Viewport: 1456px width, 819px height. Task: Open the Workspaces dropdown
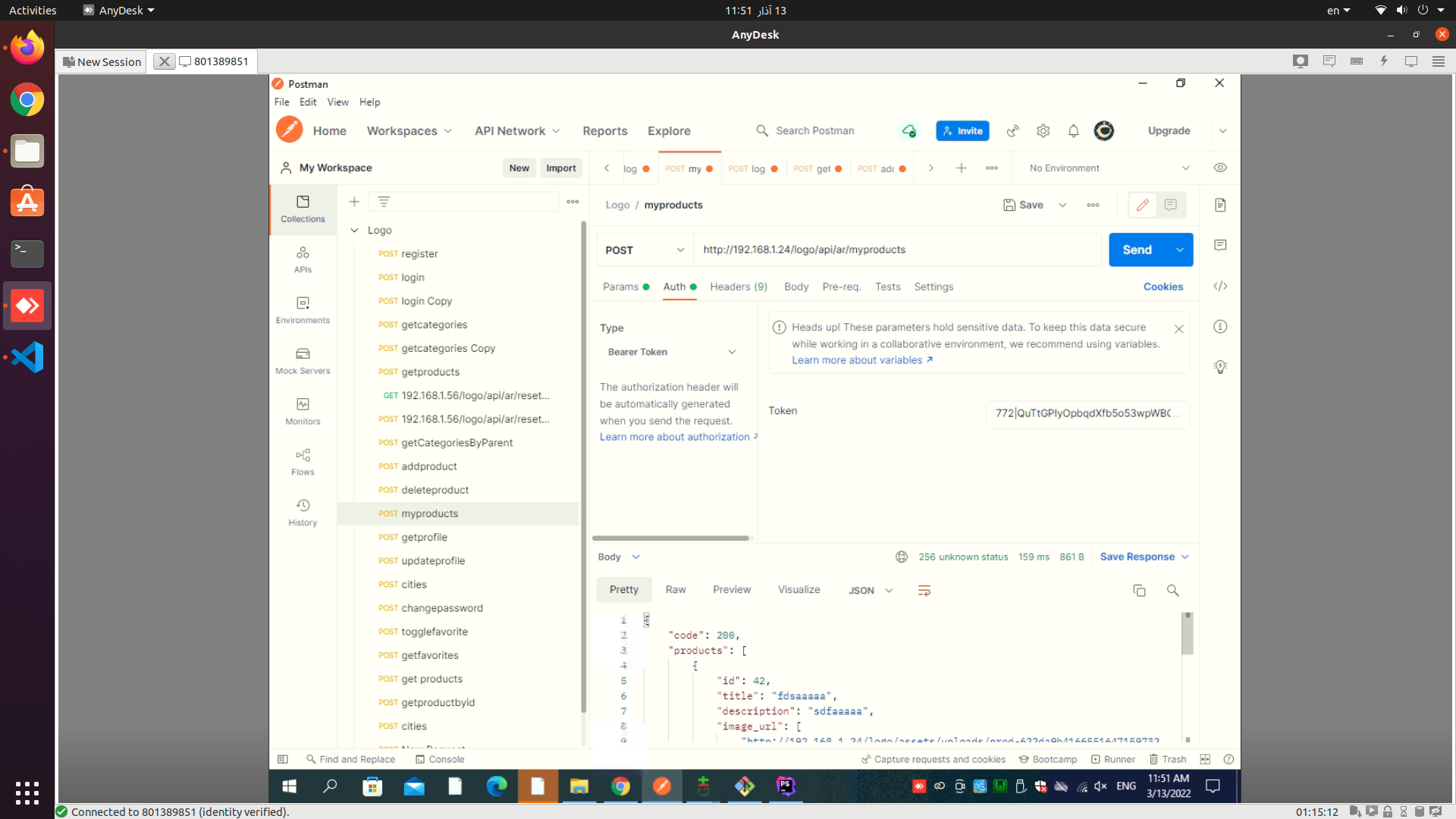409,130
